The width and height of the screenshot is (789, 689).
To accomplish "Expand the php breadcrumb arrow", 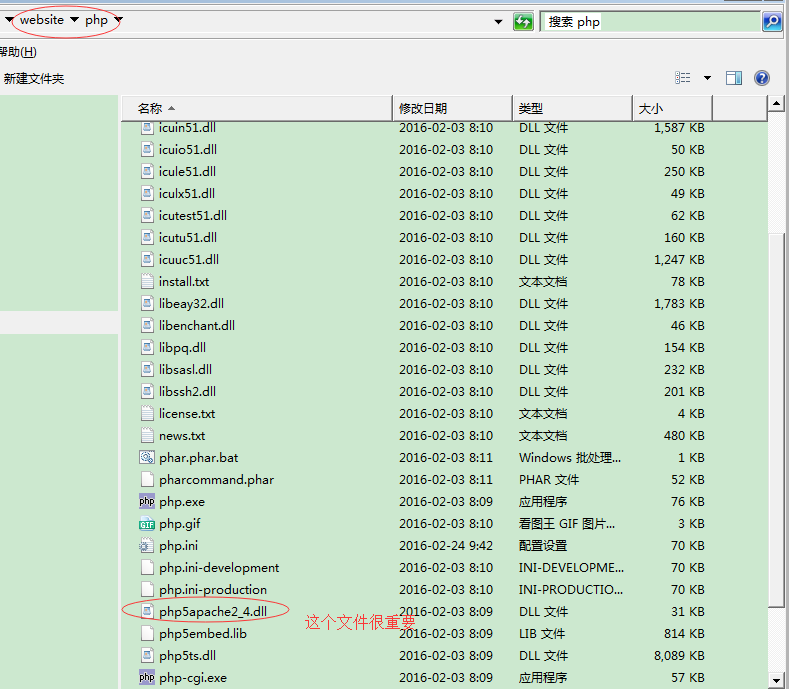I will [118, 20].
